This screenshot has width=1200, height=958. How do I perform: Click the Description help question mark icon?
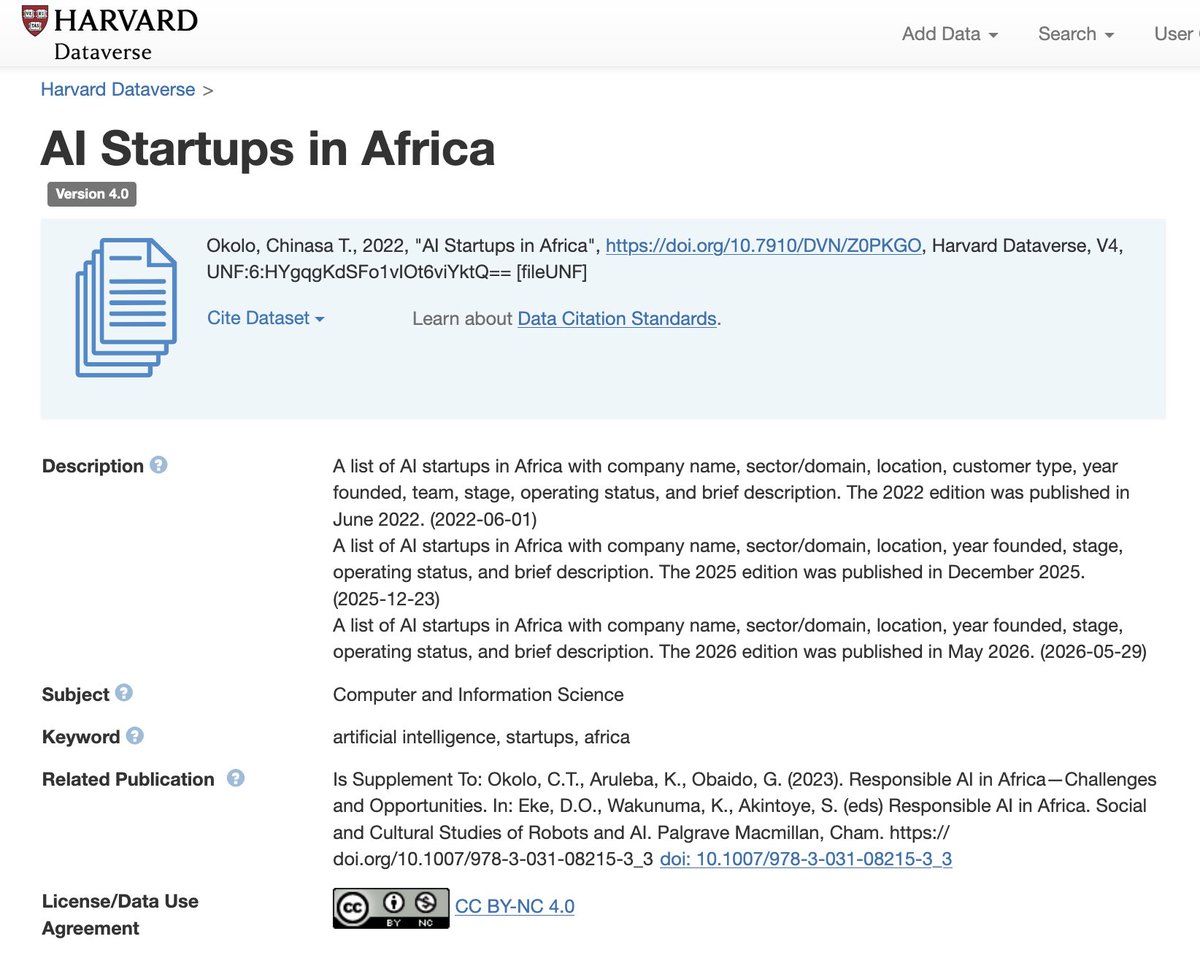(x=158, y=465)
